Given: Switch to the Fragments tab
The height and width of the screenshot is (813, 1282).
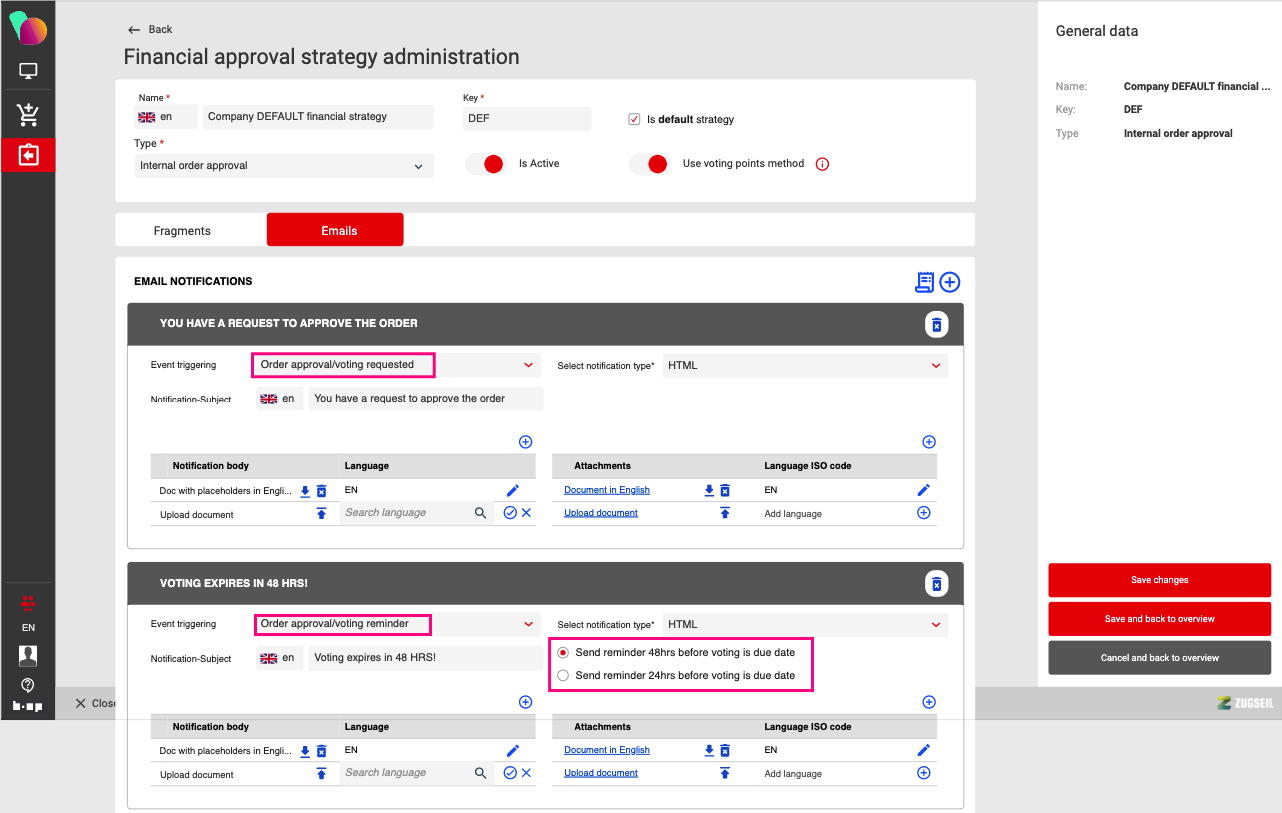Looking at the screenshot, I should pyautogui.click(x=182, y=230).
